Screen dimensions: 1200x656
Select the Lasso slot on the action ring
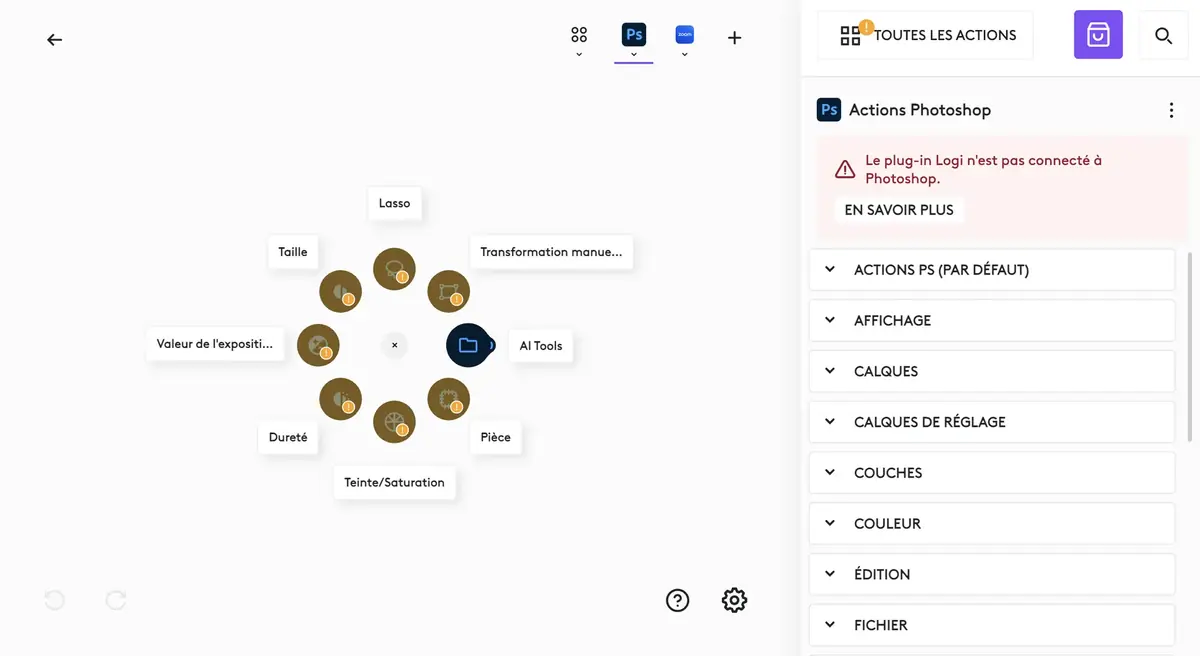394,268
